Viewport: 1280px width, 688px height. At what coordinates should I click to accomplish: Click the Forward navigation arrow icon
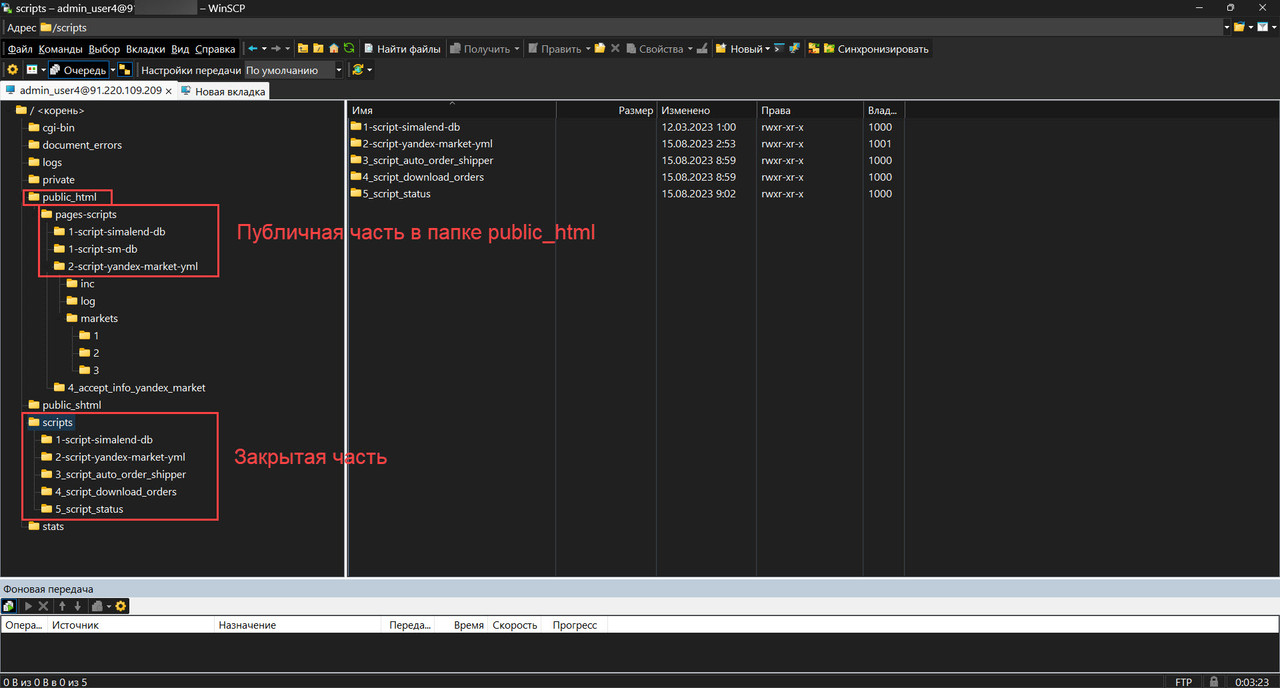[276, 48]
